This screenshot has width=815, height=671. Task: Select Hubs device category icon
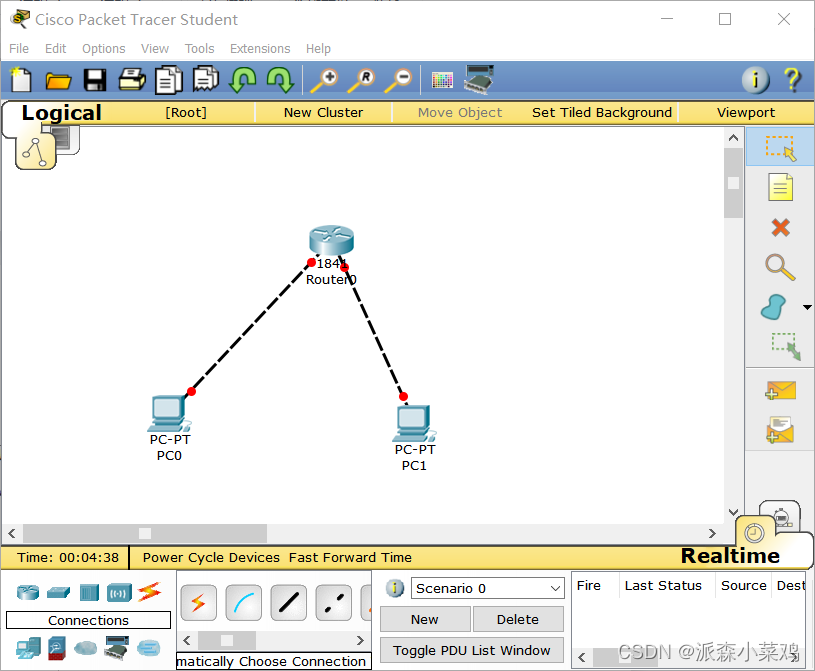(x=89, y=593)
